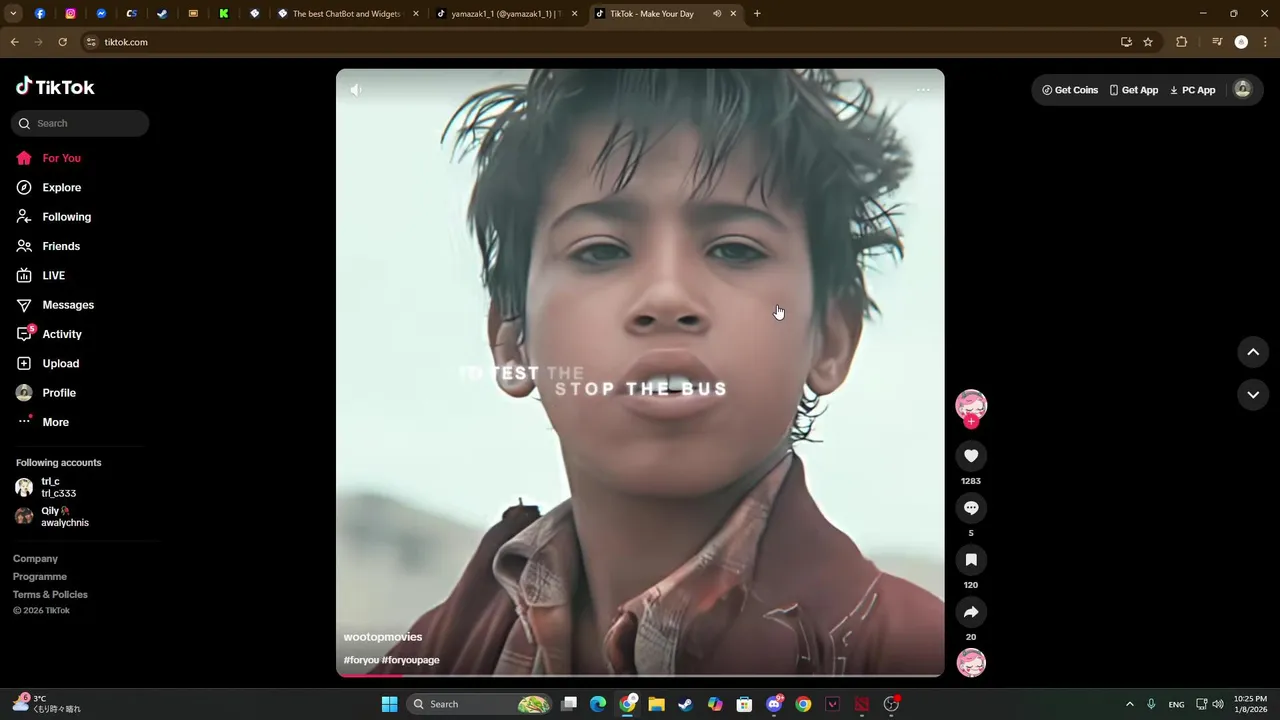Bookmark the video with the save icon
1280x720 pixels.
pos(971,560)
